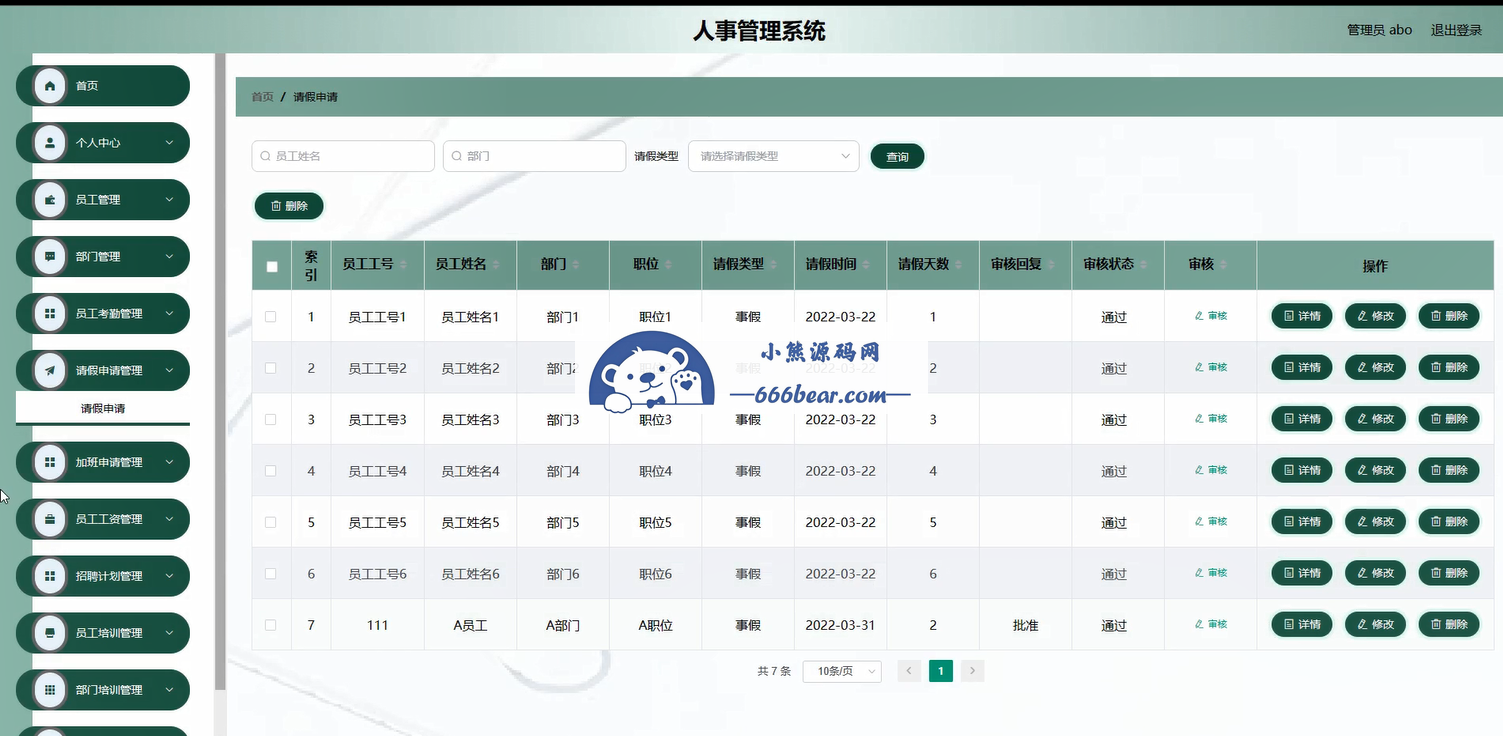Sort by 员工工号 column arrows
This screenshot has width=1503, height=736.
coord(403,265)
